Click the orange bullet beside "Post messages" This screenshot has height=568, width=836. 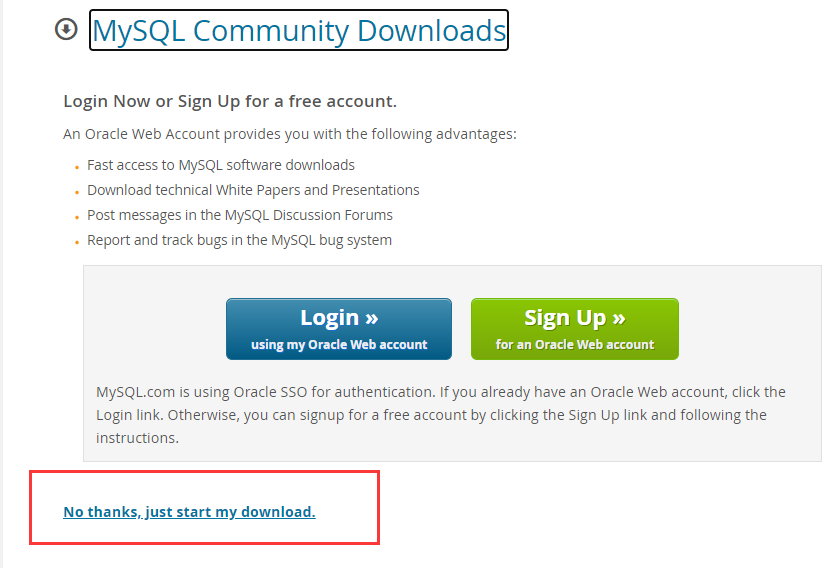[x=77, y=217]
